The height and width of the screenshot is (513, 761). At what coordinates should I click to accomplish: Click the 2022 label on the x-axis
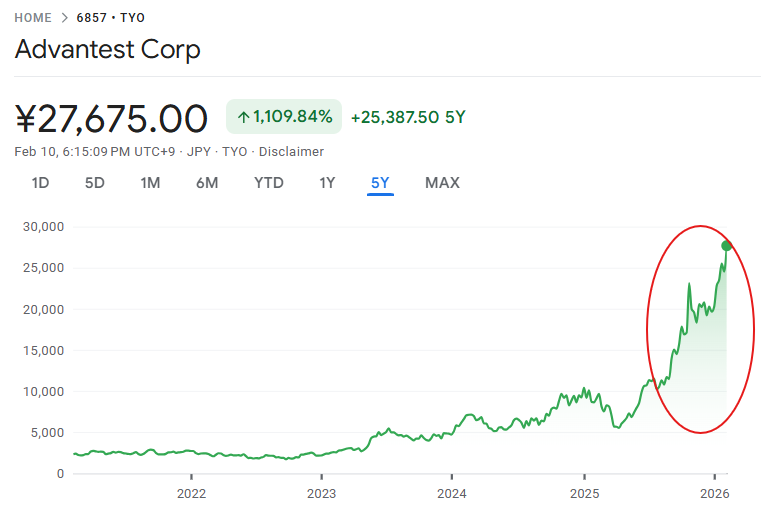point(191,493)
